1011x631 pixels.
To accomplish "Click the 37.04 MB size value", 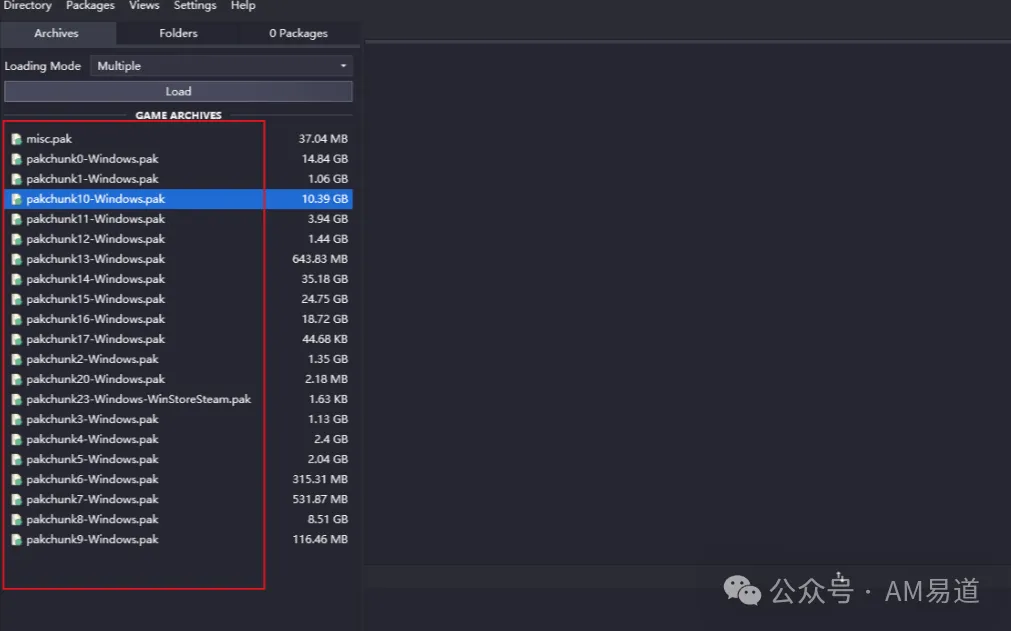I will pyautogui.click(x=323, y=139).
